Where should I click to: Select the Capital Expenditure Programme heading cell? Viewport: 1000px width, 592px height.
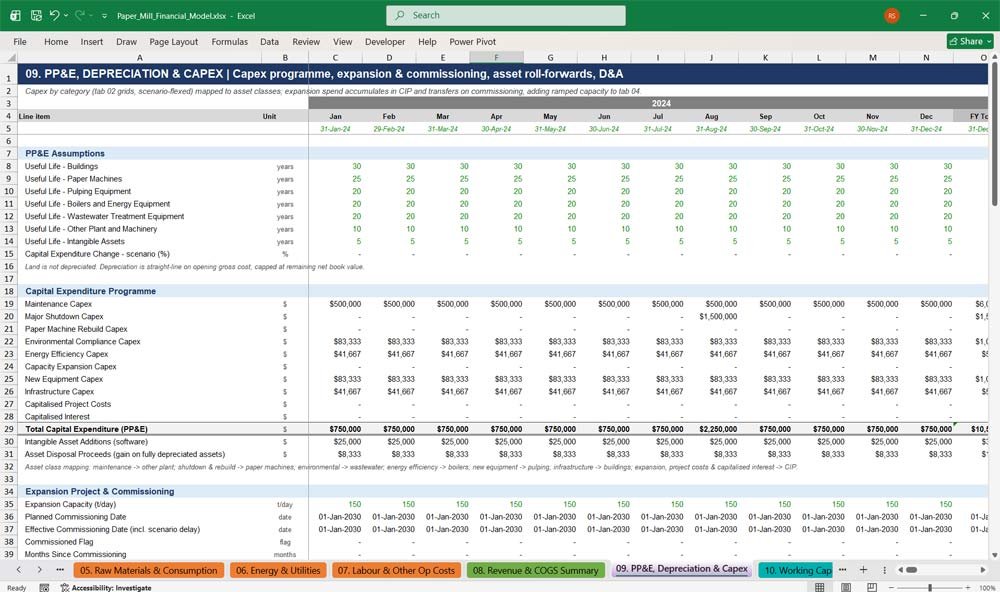(91, 291)
